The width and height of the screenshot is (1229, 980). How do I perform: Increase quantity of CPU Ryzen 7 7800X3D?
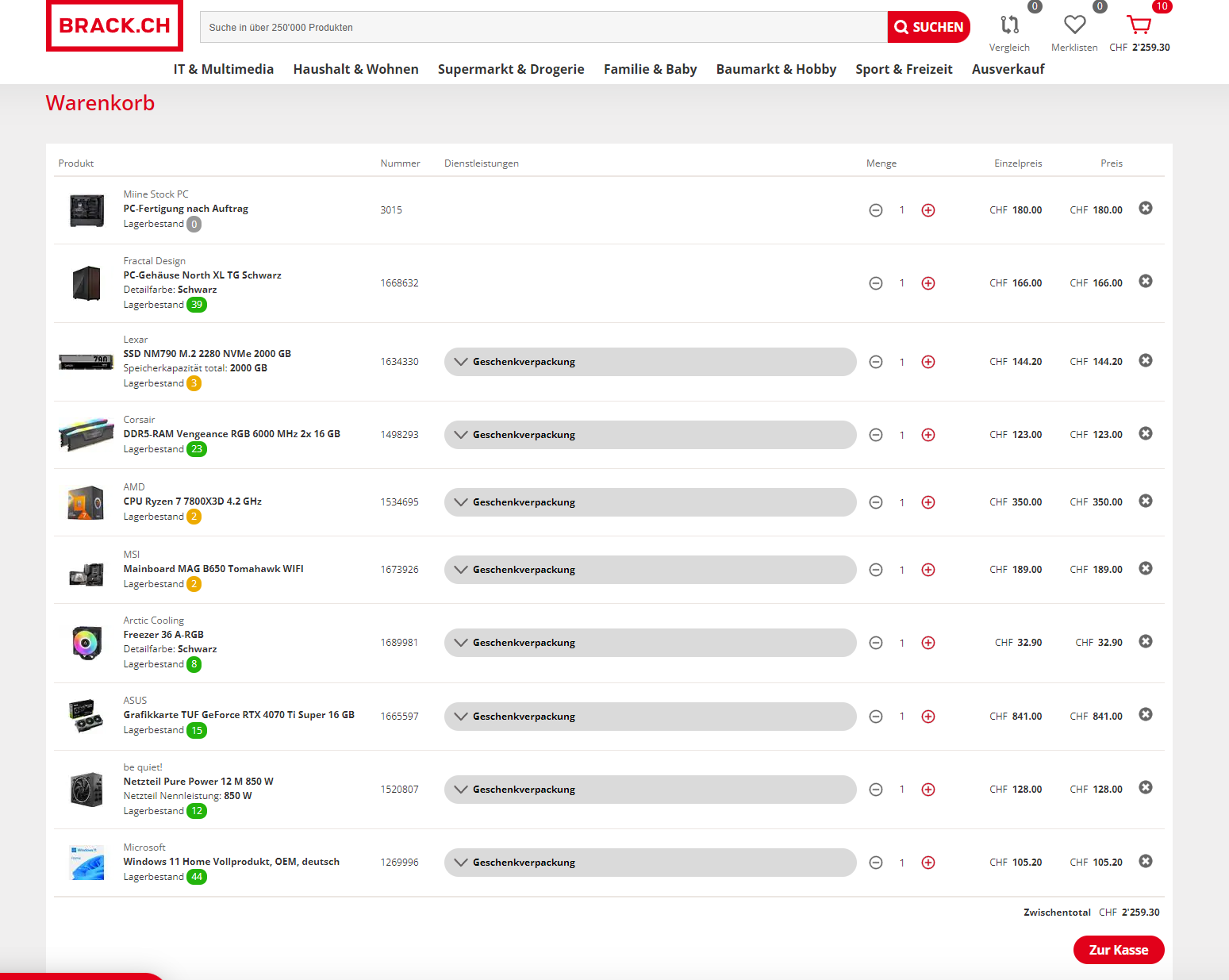pyautogui.click(x=928, y=502)
